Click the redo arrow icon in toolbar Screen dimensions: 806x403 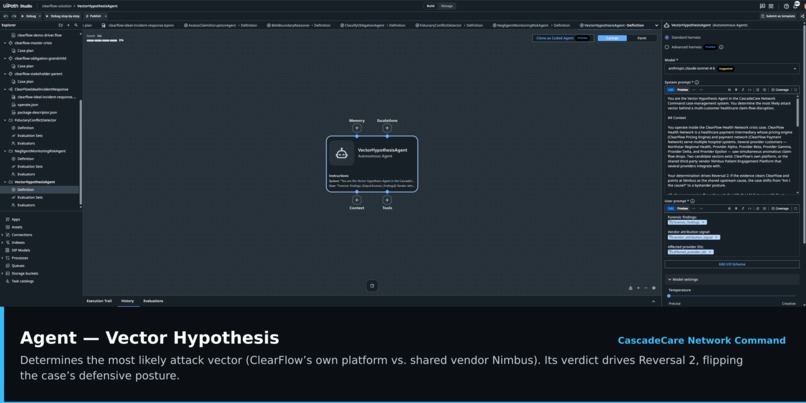click(12, 16)
